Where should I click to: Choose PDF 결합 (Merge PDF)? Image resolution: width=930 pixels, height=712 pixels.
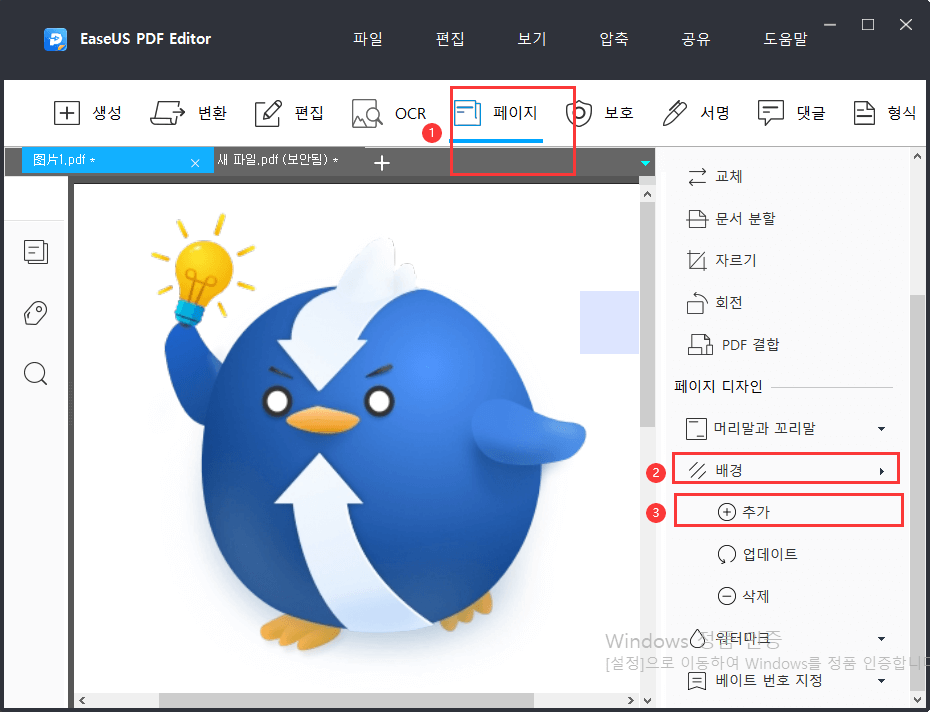[733, 345]
